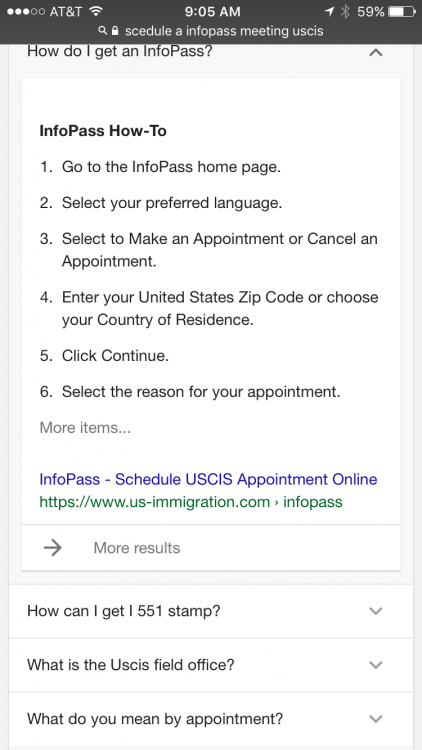Tap the lock icon in the address bar

114,32
